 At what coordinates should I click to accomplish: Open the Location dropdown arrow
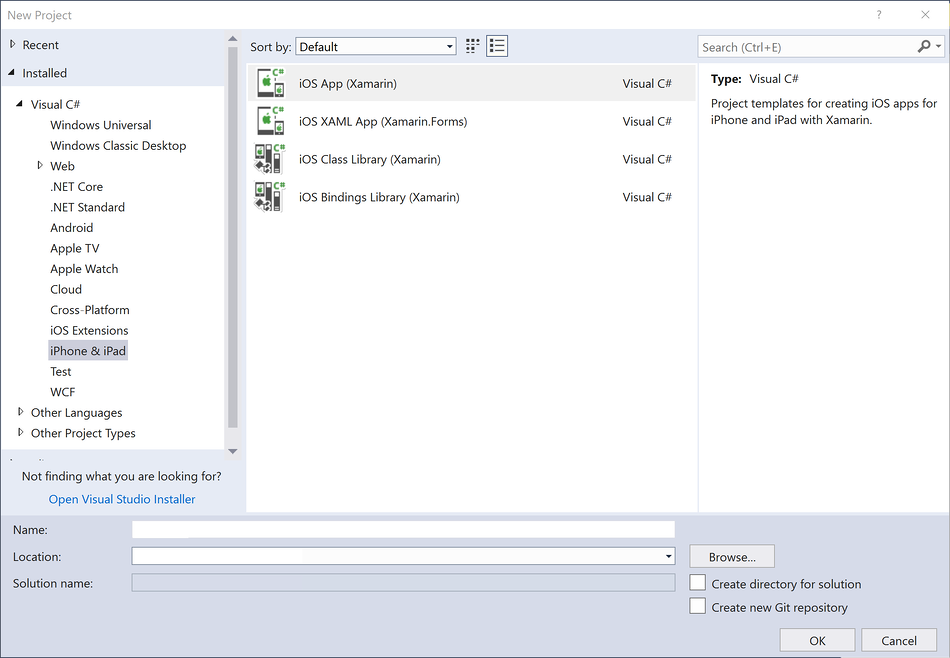[x=666, y=556]
